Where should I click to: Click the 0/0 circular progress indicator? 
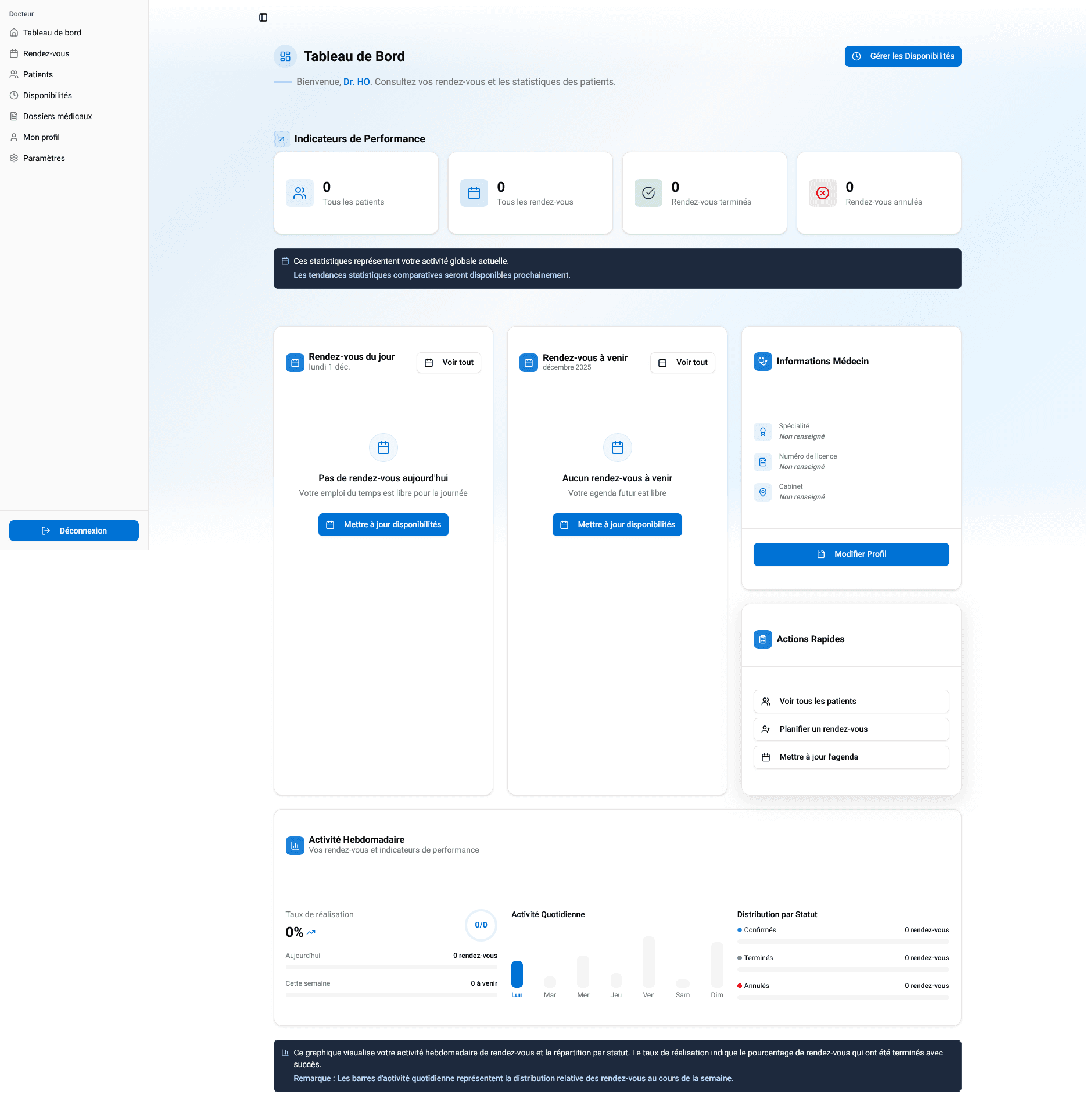point(481,925)
